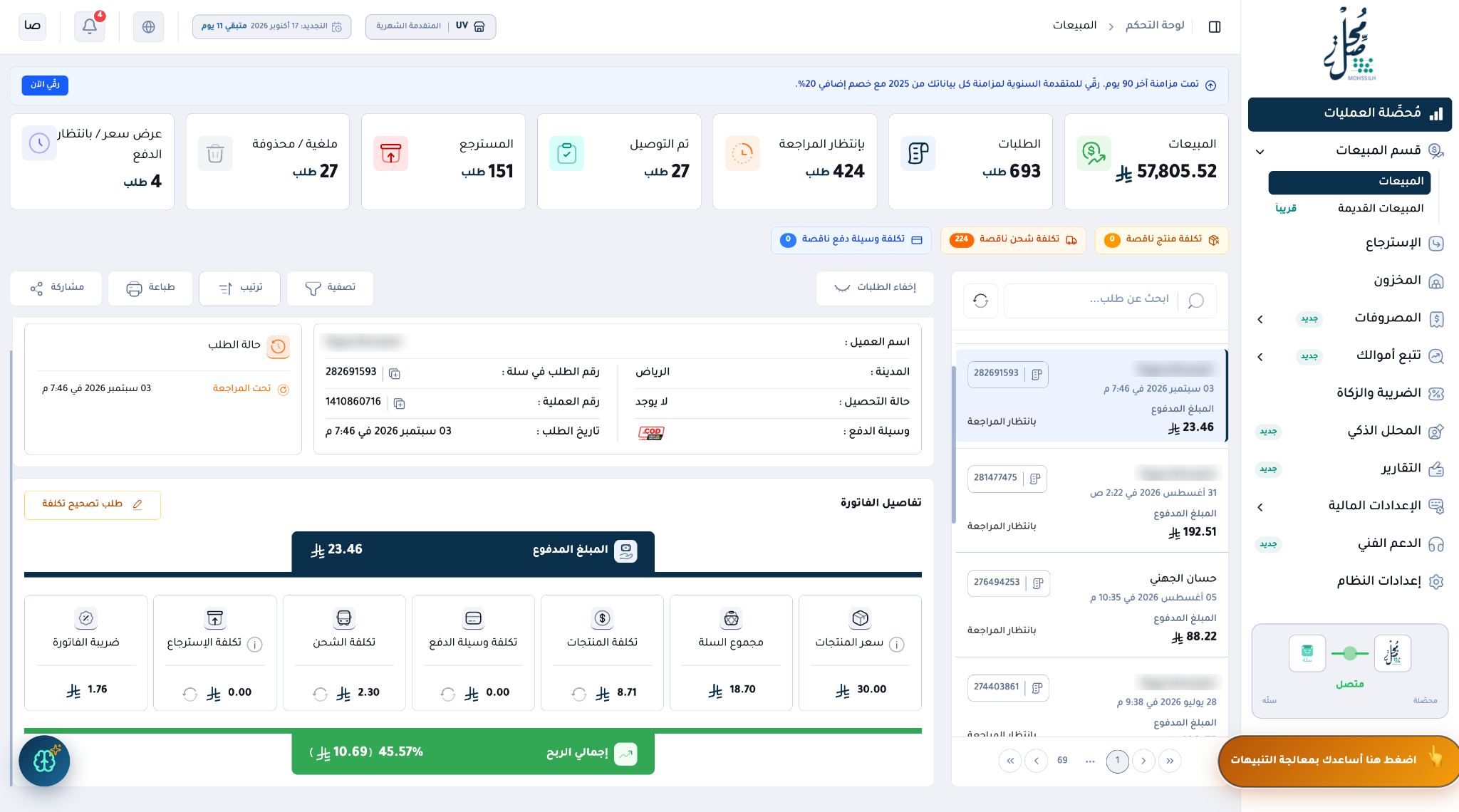The height and width of the screenshot is (812, 1459).
Task: Click the طلب تصحيح تكلفة button
Action: click(93, 505)
